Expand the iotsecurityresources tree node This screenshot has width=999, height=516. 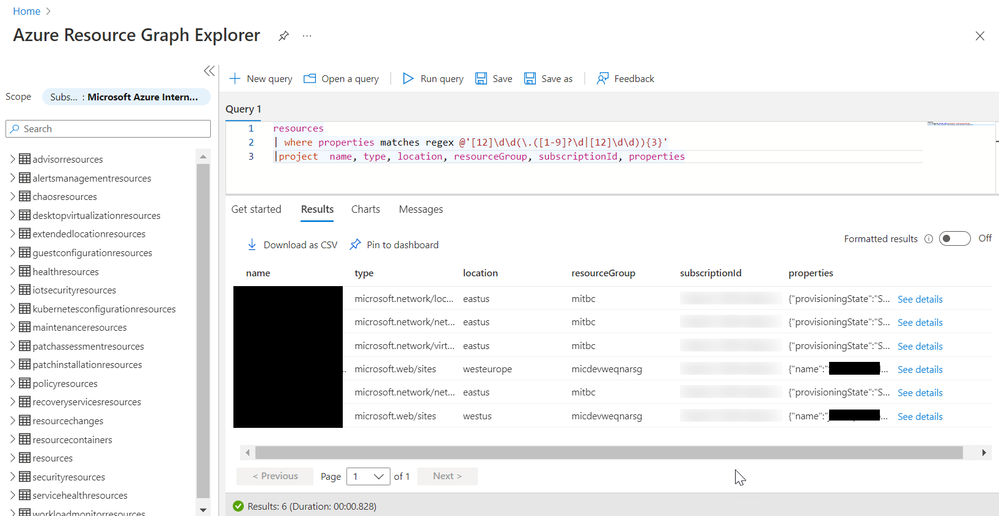(12, 290)
